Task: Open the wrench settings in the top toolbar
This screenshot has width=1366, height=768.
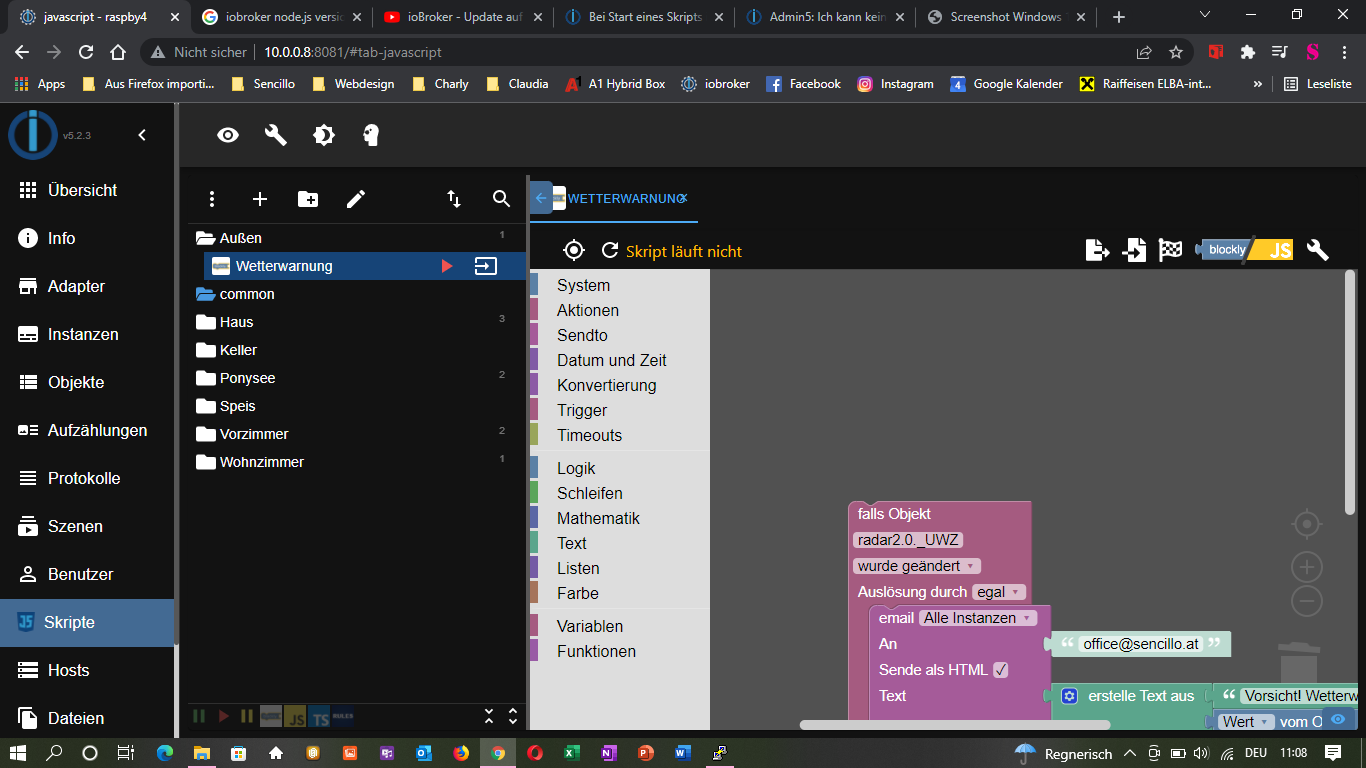Action: (276, 135)
